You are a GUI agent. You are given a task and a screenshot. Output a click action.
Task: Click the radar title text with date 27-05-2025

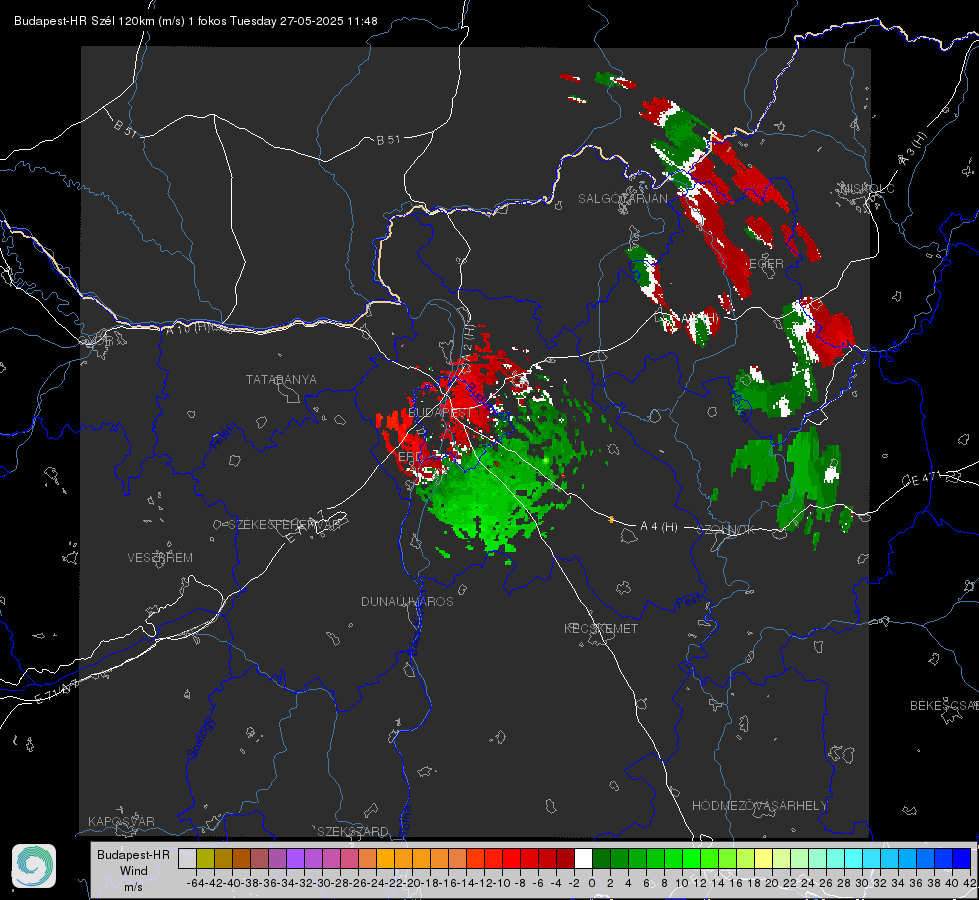pyautogui.click(x=195, y=21)
